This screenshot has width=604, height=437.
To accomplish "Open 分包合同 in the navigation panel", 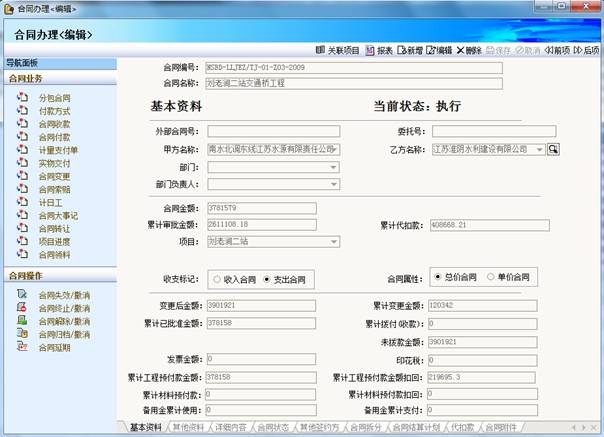I will point(54,99).
